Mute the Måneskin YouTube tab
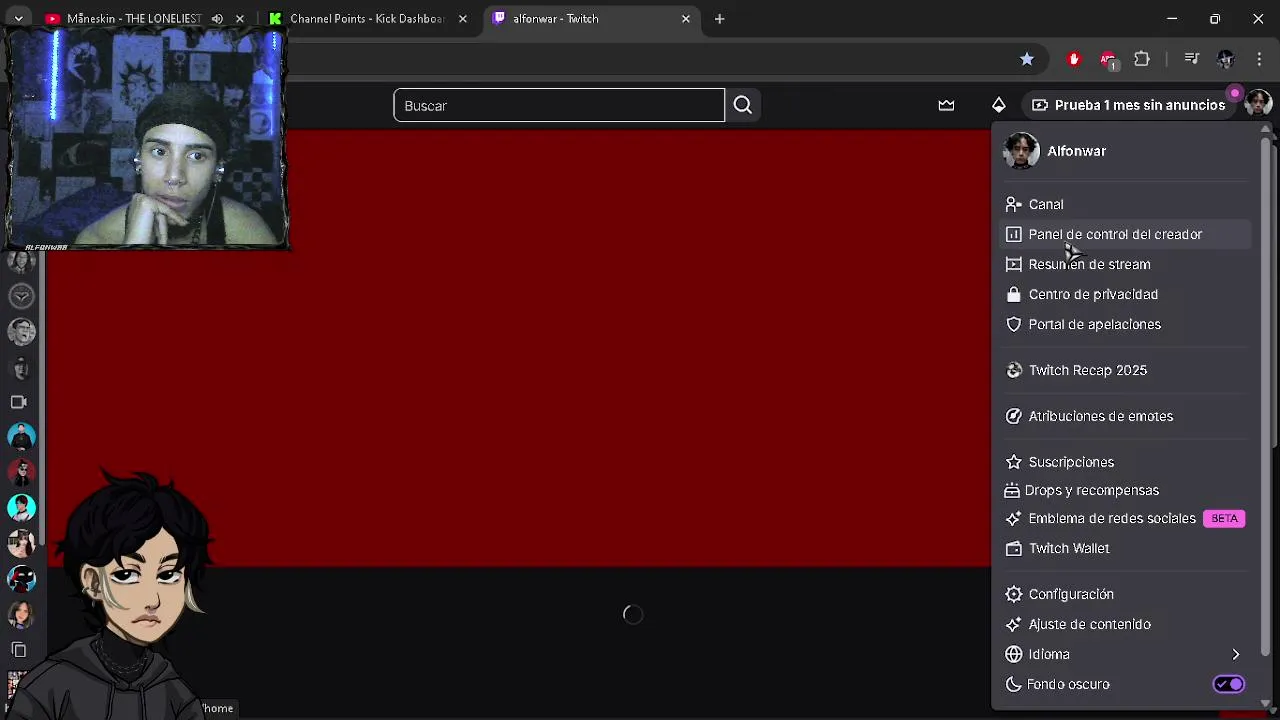This screenshot has height=720, width=1280. [217, 19]
